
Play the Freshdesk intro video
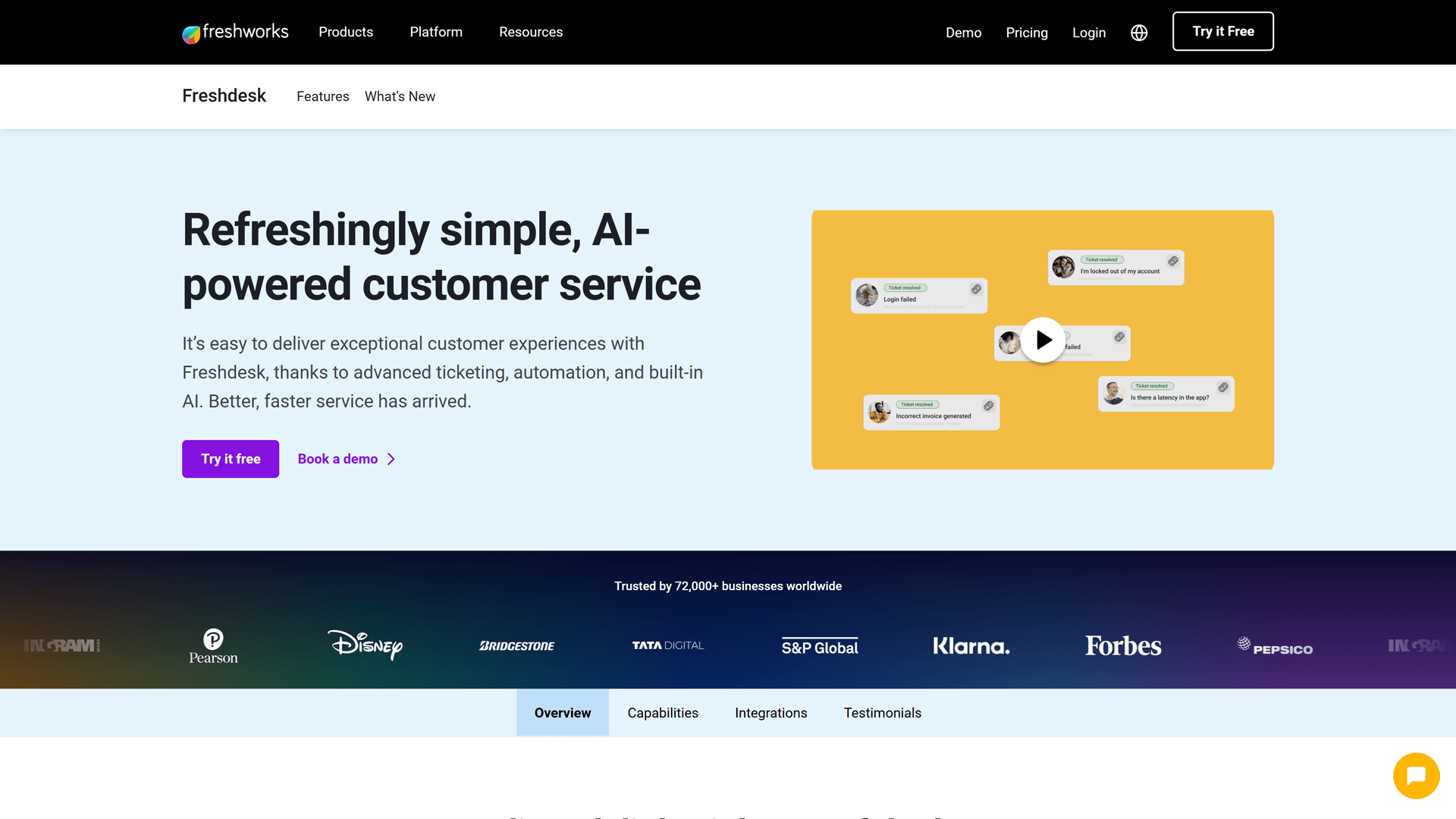coord(1043,340)
